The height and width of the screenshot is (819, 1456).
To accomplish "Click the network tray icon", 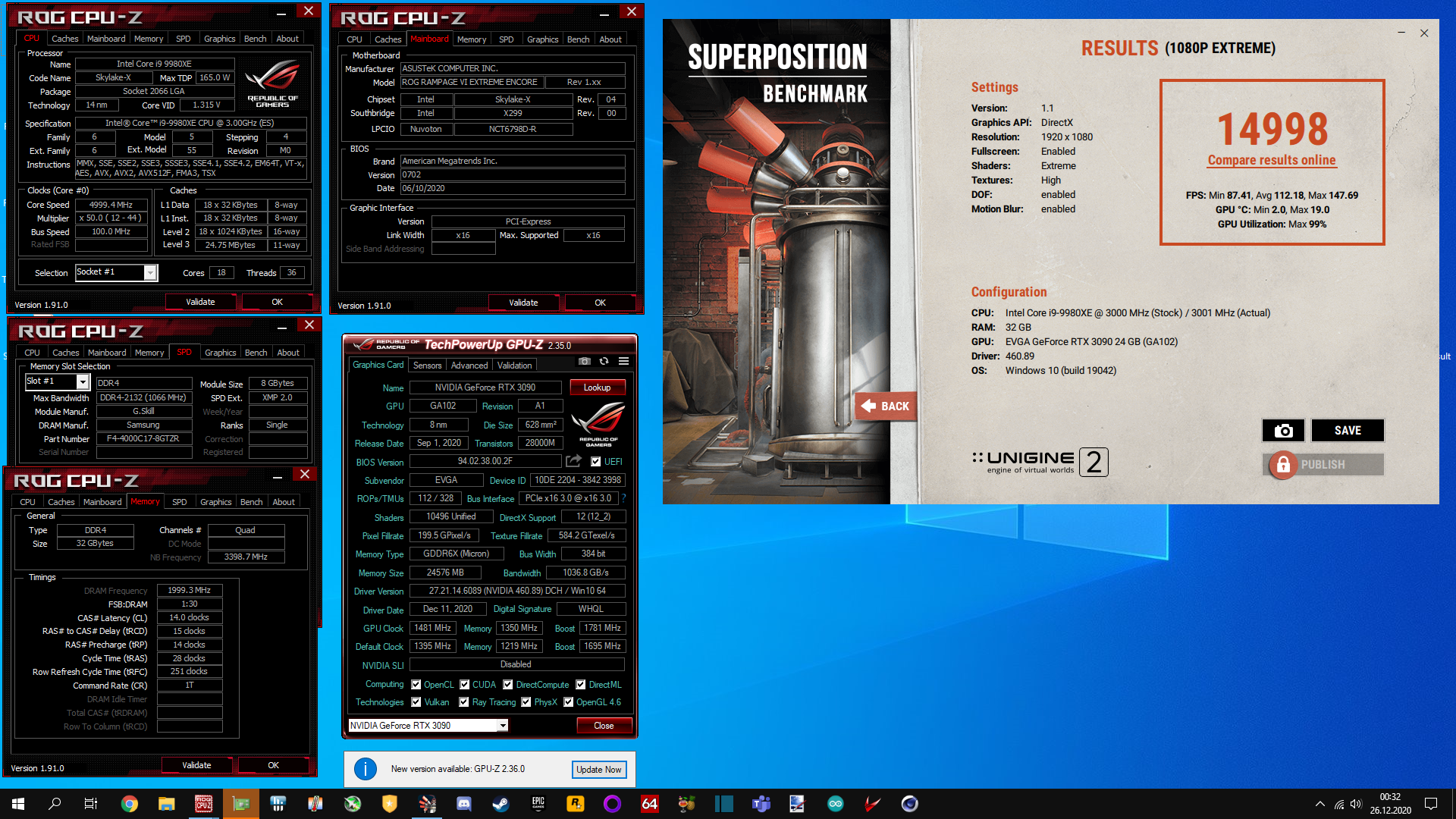I will coord(1339,804).
